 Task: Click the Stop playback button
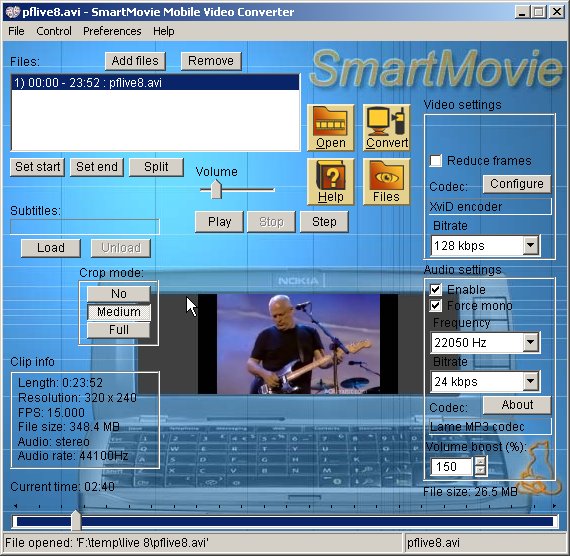click(271, 222)
